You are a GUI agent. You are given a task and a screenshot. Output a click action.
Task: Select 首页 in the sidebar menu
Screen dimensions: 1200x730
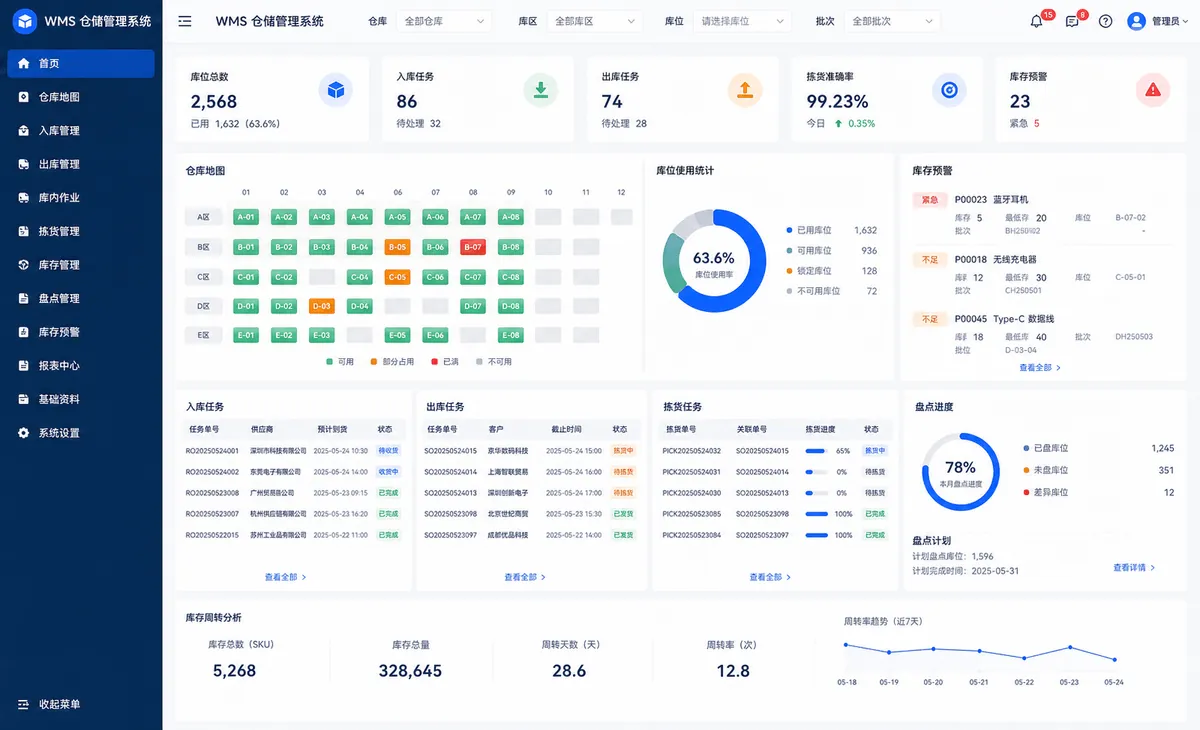pyautogui.click(x=81, y=63)
